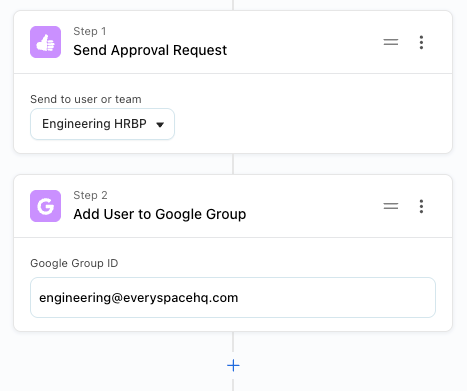Click the Step 1 label

(x=90, y=31)
